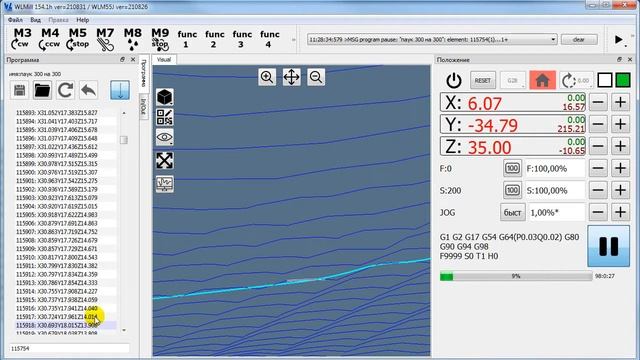Image resolution: width=640 pixels, height=360 pixels.
Task: Increase Z axis position
Action: pyautogui.click(x=620, y=146)
